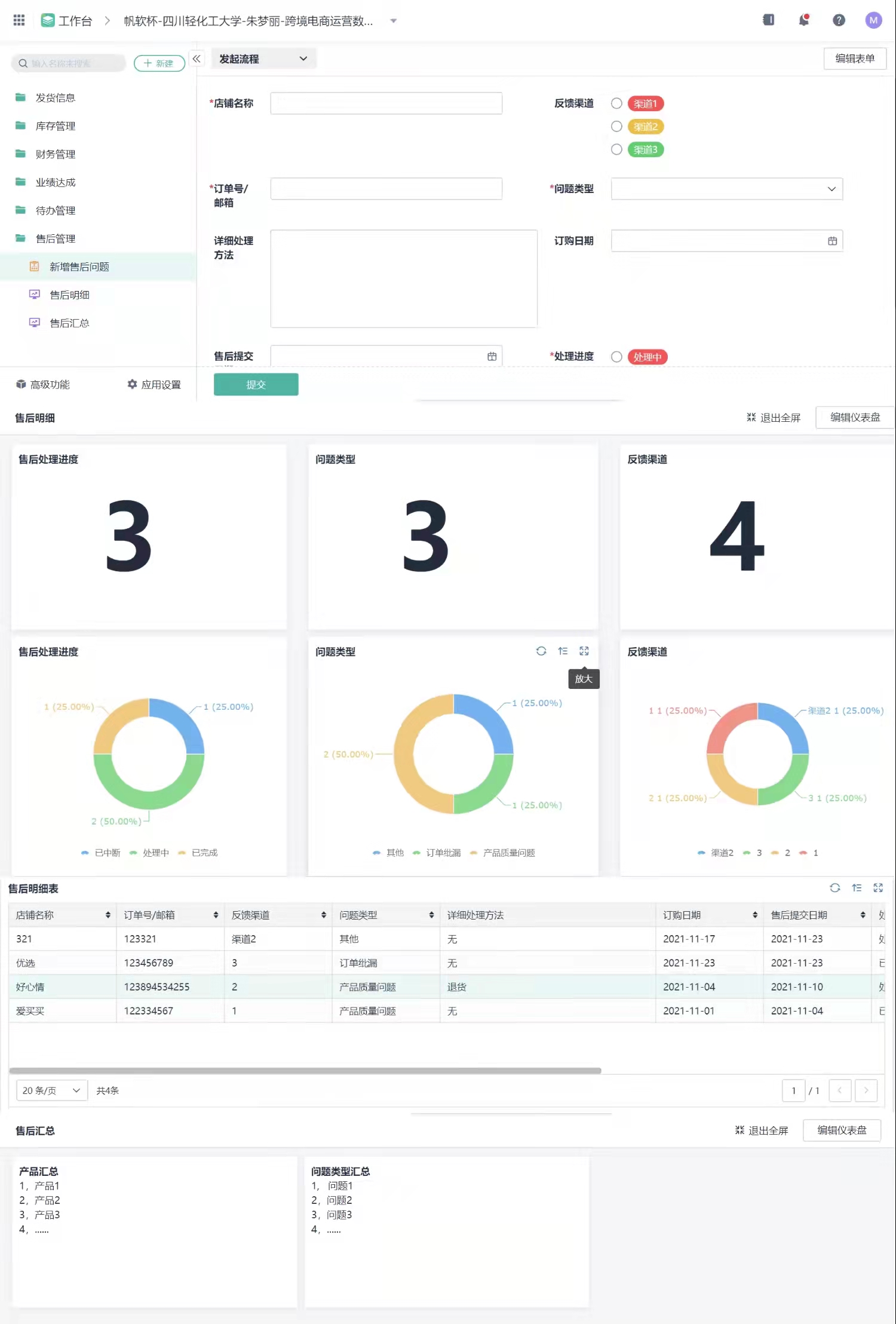Open the 20 条/页 page size selector
This screenshot has height=1324, width=896.
coord(51,1090)
